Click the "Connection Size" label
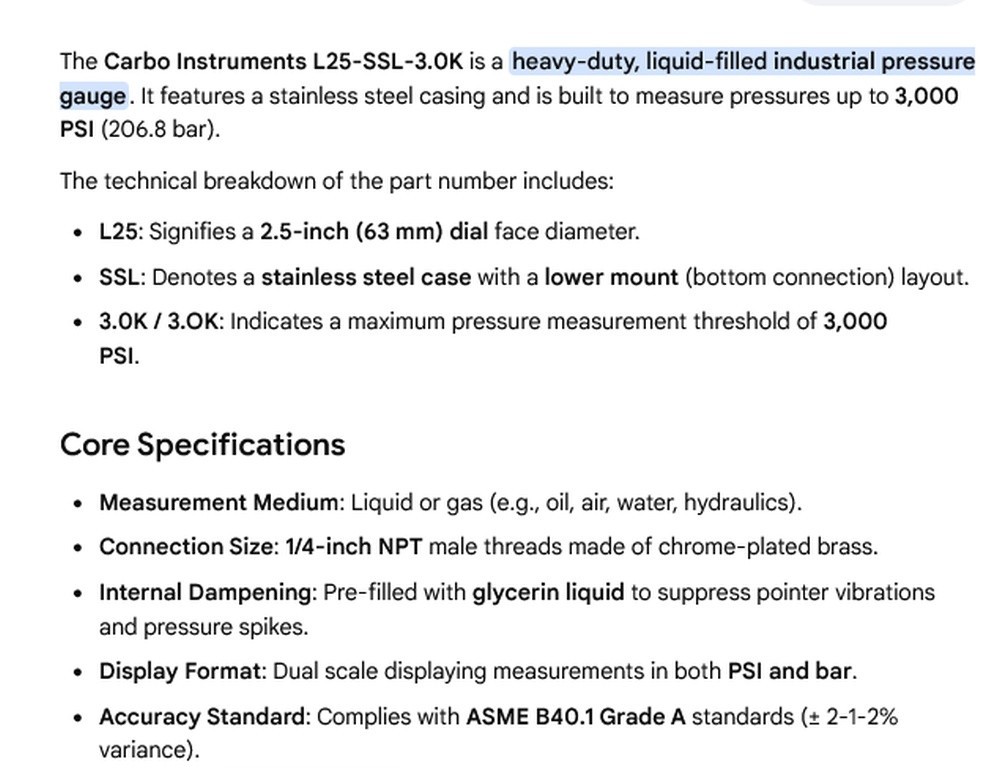This screenshot has height=784, width=1000. (x=186, y=547)
